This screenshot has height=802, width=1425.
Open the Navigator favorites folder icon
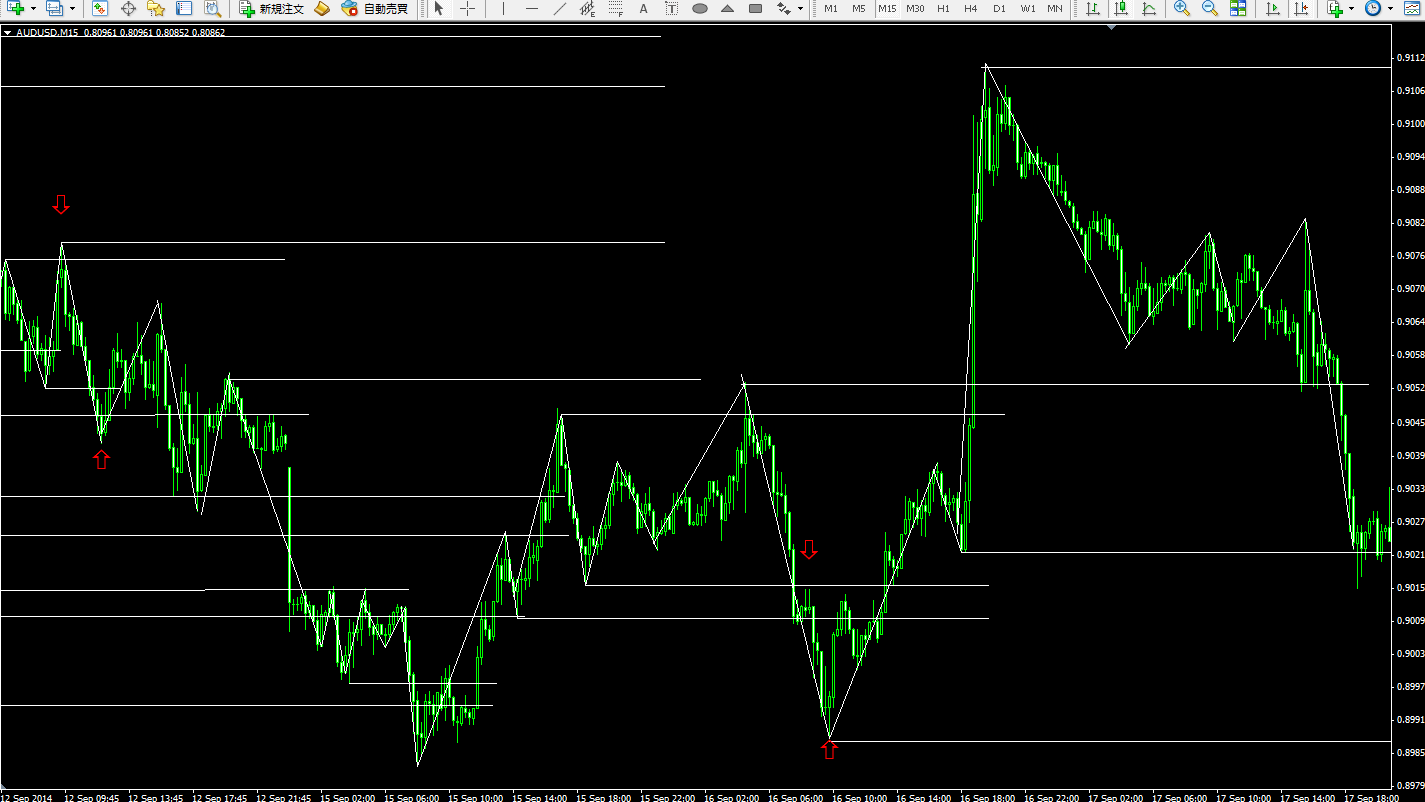156,9
